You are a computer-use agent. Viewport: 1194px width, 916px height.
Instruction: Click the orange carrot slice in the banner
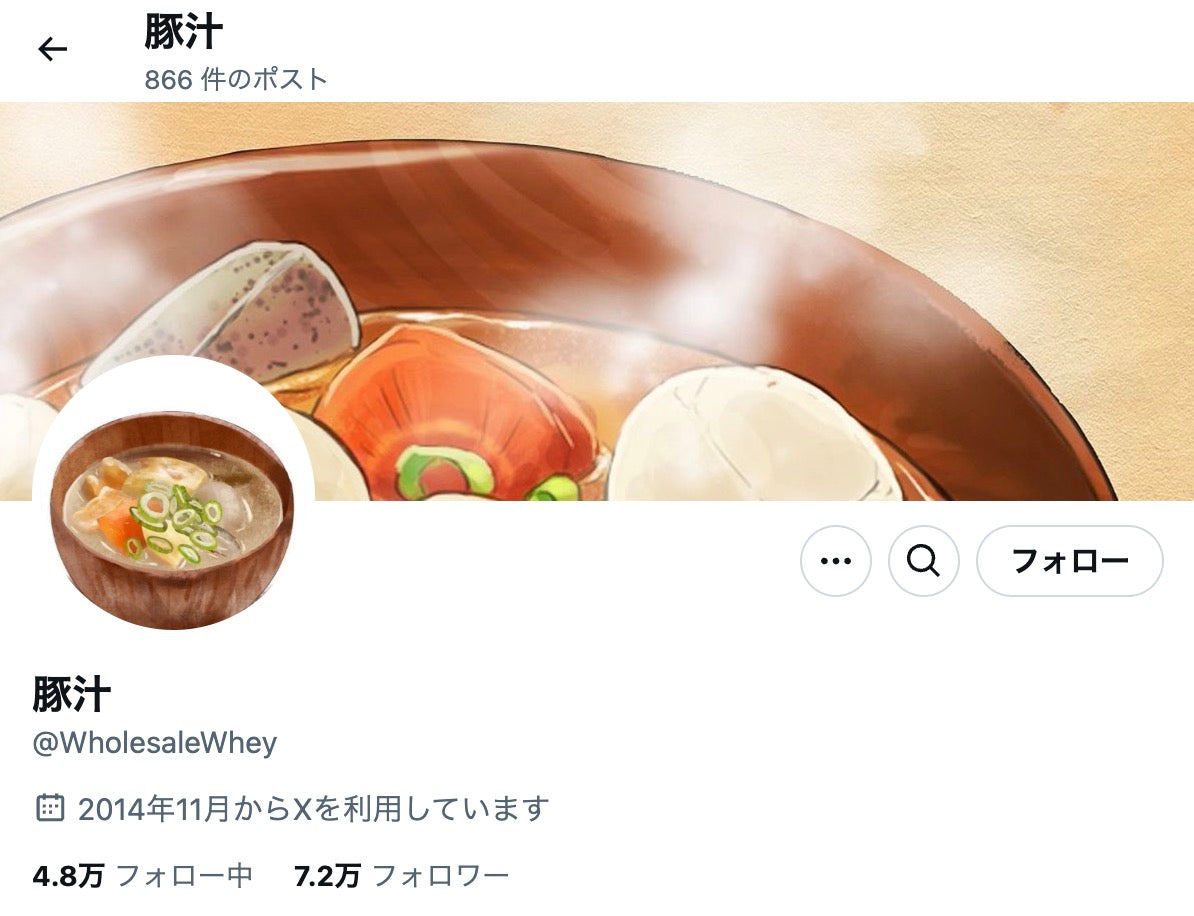tap(457, 411)
